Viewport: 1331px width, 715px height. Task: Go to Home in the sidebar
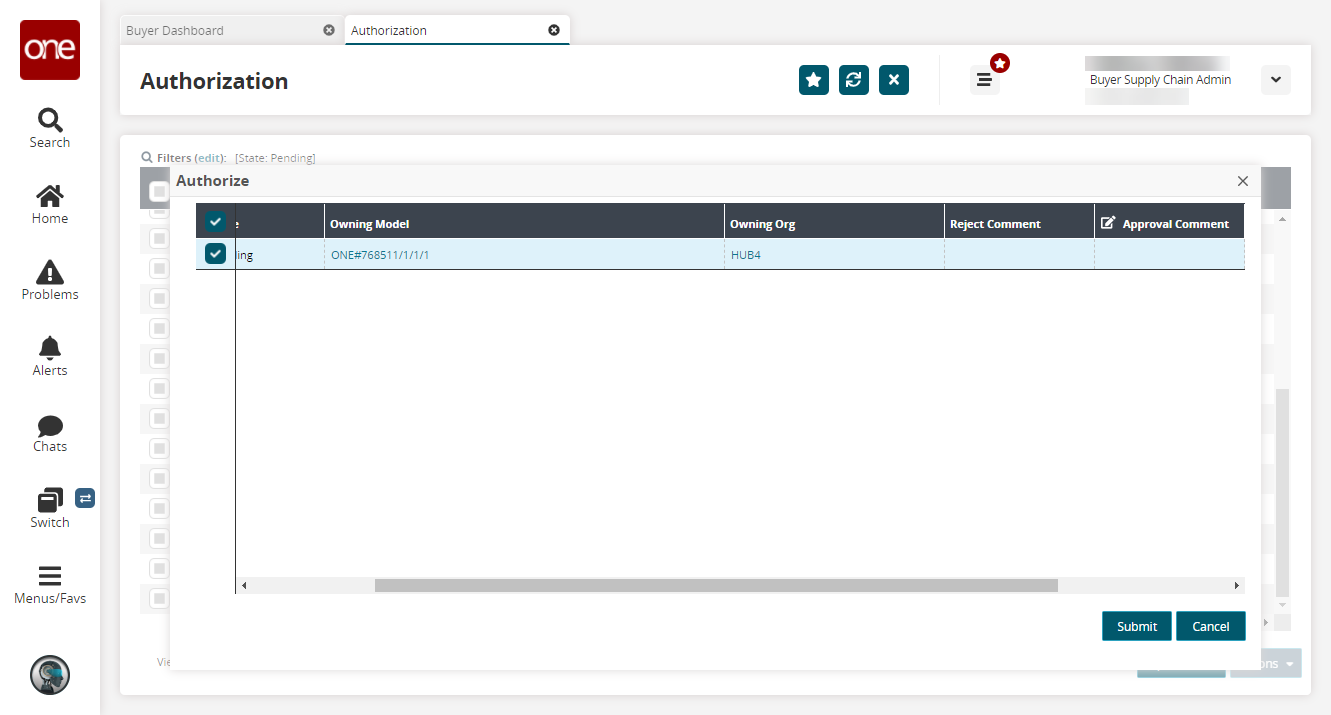tap(50, 204)
